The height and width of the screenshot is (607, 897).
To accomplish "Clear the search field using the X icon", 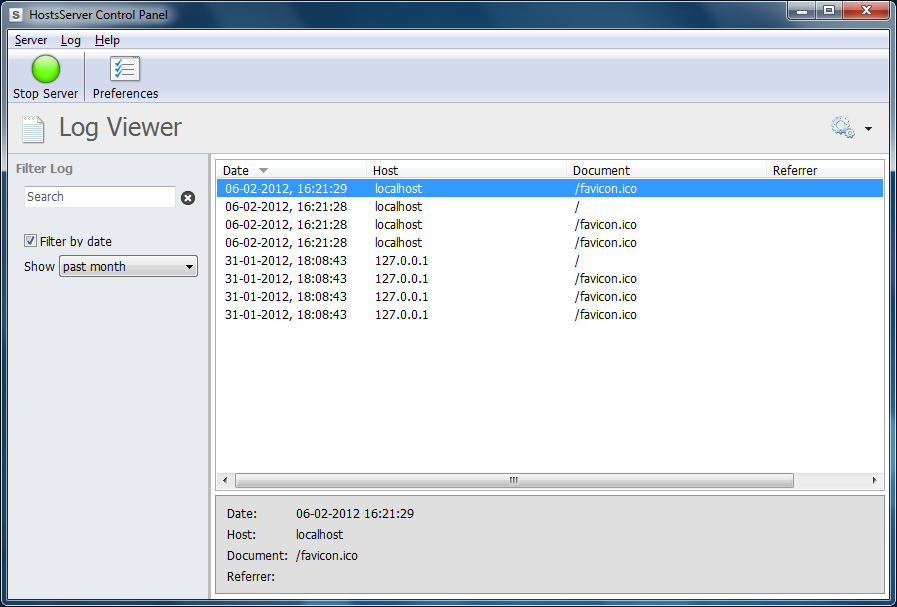I will point(188,197).
